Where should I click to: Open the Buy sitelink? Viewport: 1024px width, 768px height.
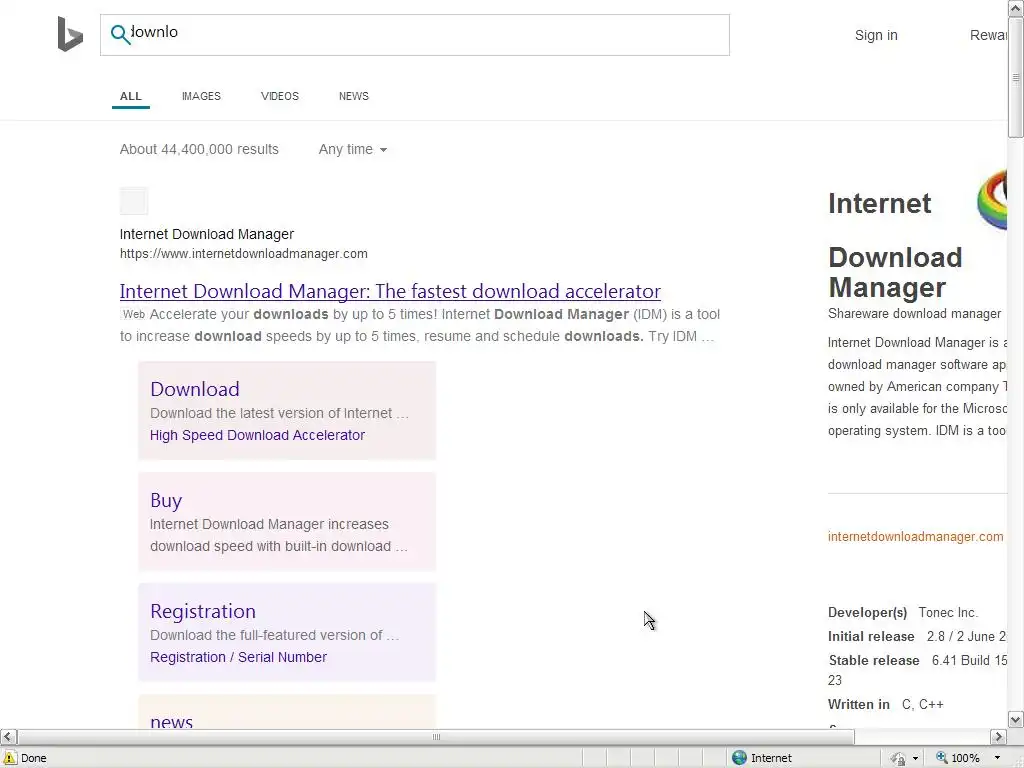click(x=166, y=501)
